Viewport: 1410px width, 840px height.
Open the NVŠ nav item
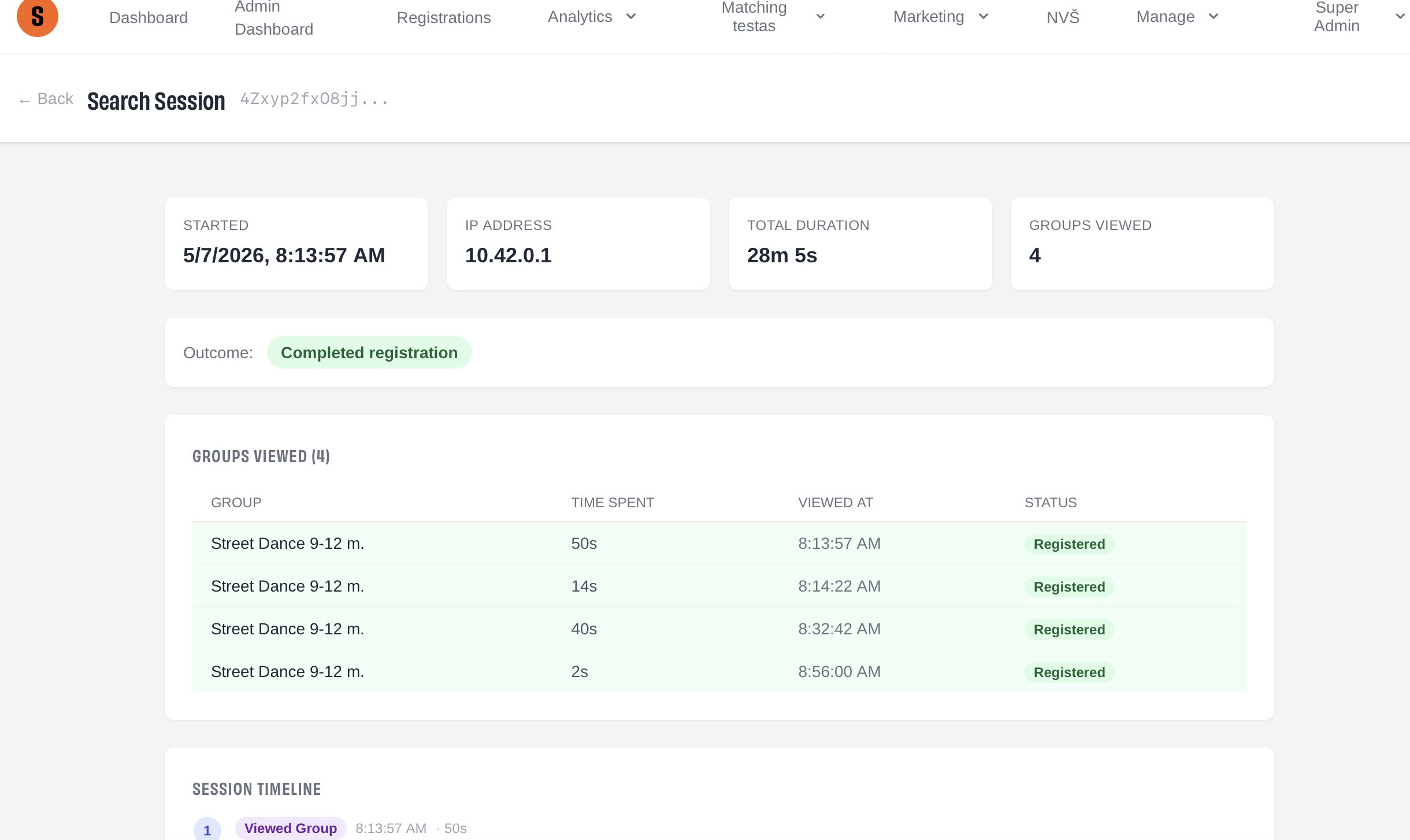point(1063,17)
